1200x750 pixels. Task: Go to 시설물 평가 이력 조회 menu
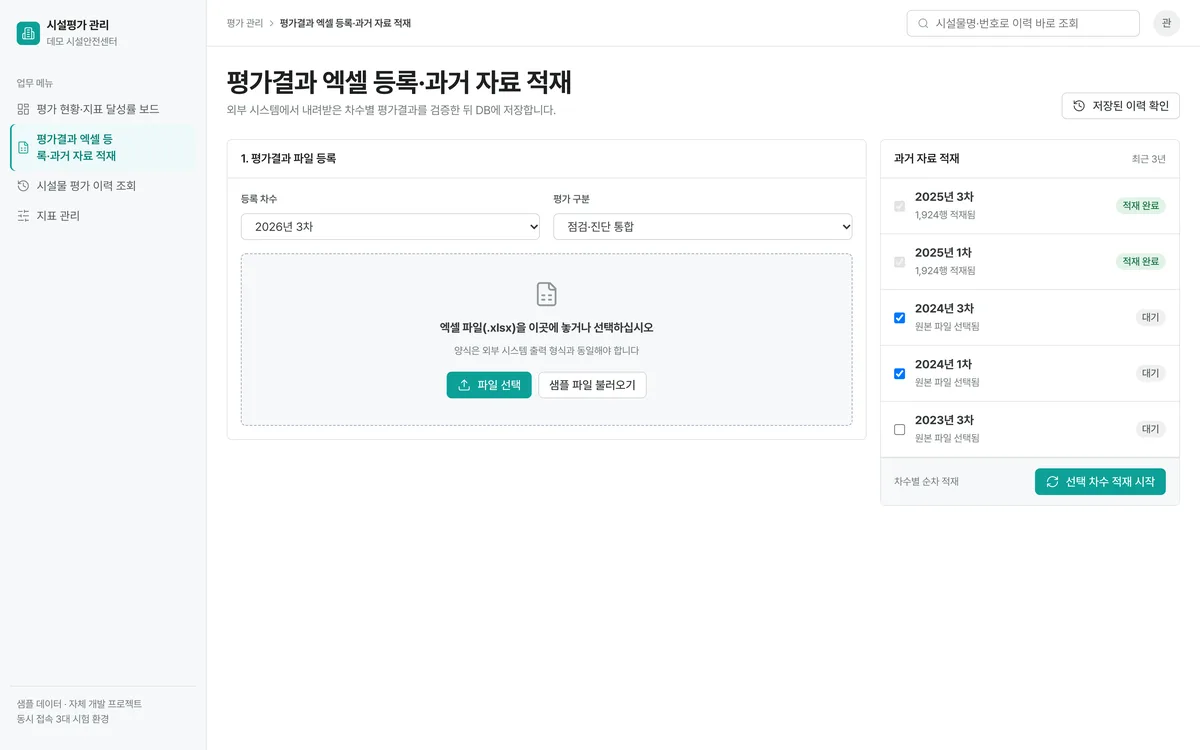point(103,186)
